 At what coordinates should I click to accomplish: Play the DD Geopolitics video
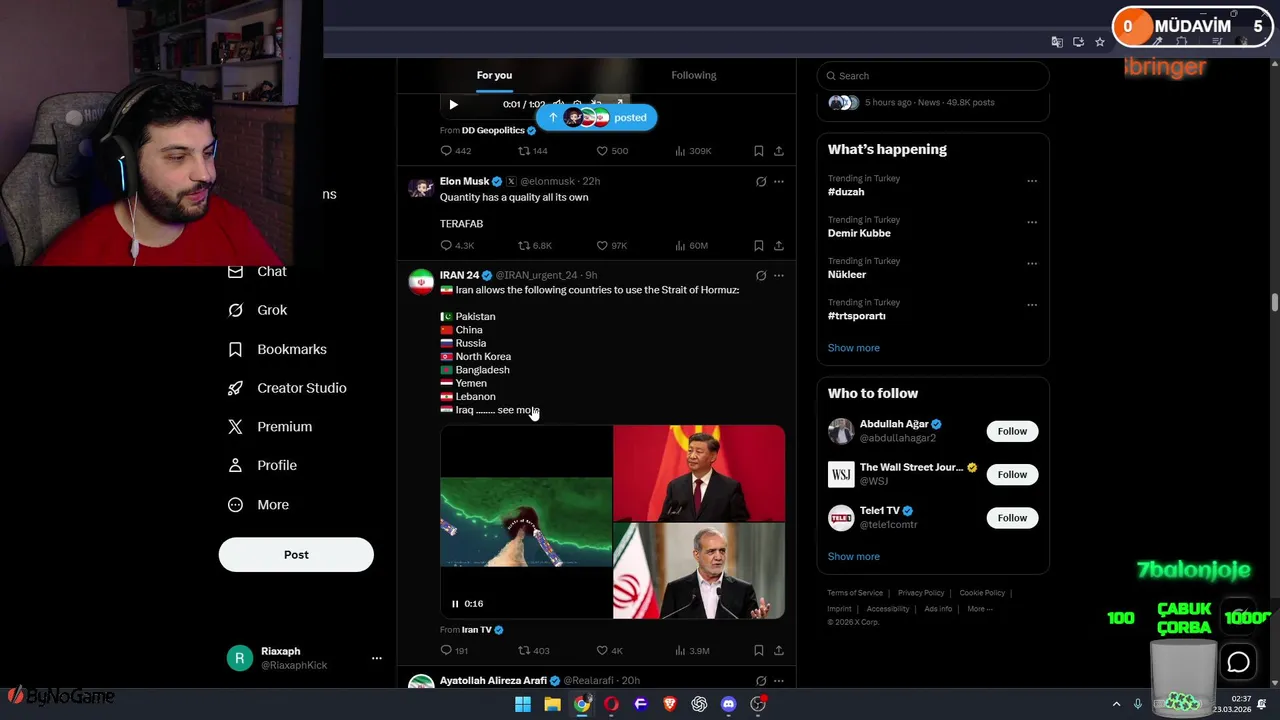(453, 104)
